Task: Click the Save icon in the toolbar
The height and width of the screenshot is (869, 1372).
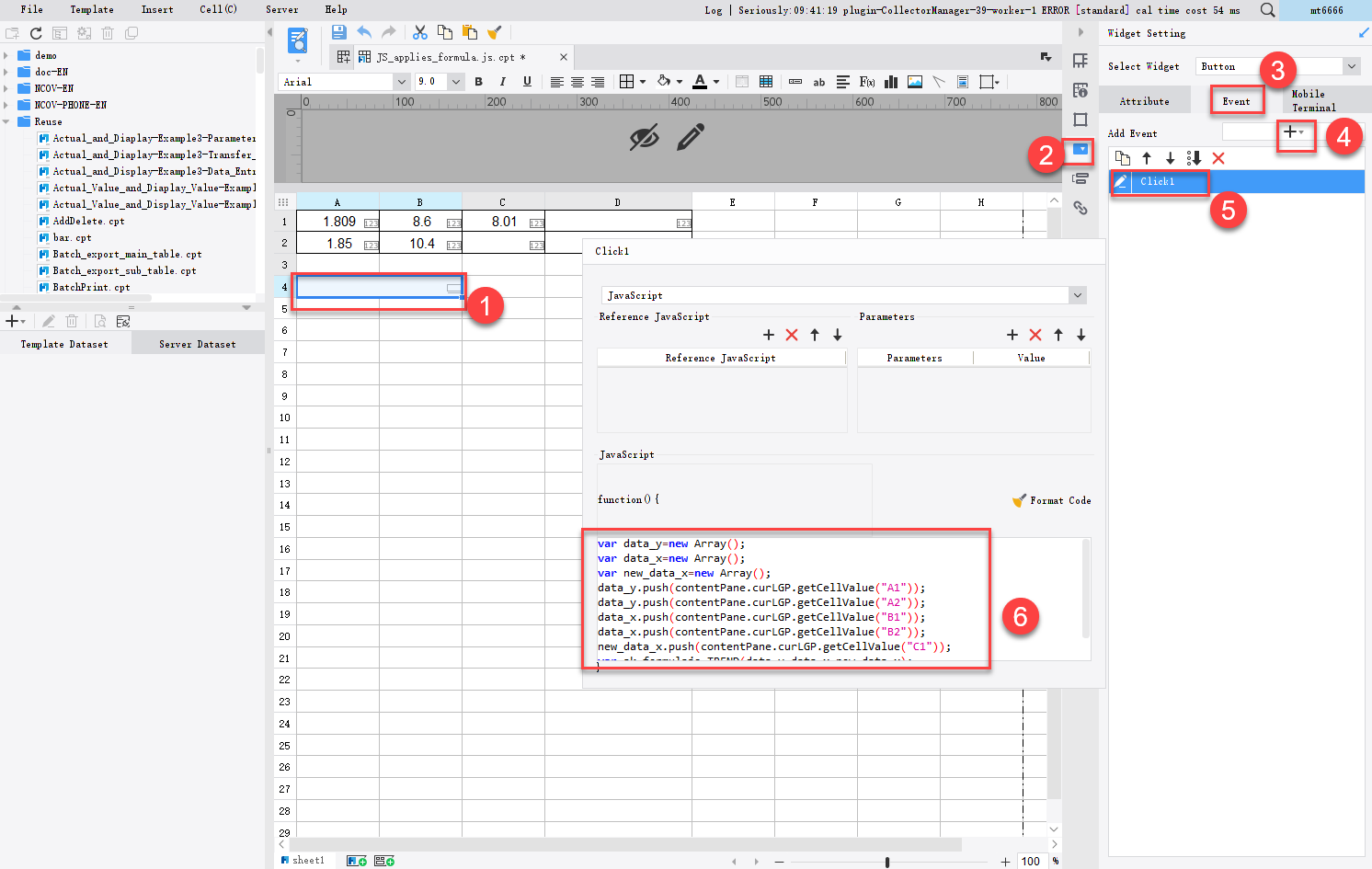Action: (x=339, y=31)
